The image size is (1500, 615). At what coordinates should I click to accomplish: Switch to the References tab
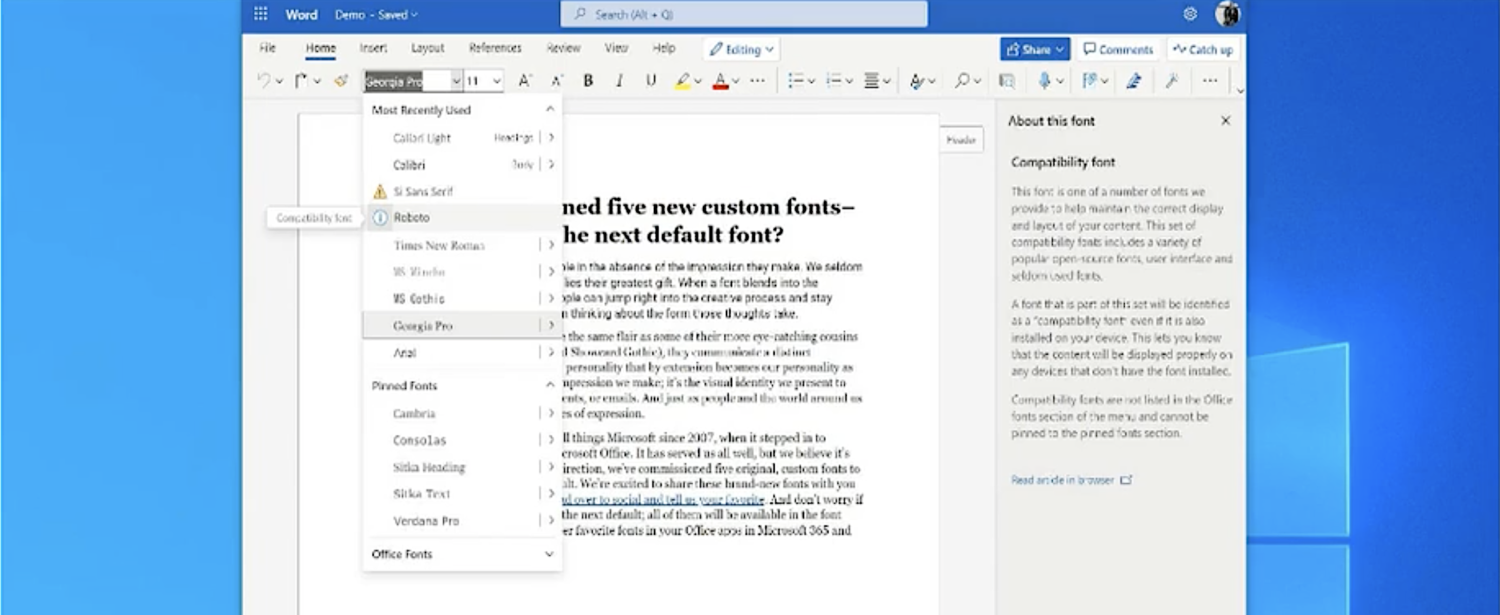495,48
